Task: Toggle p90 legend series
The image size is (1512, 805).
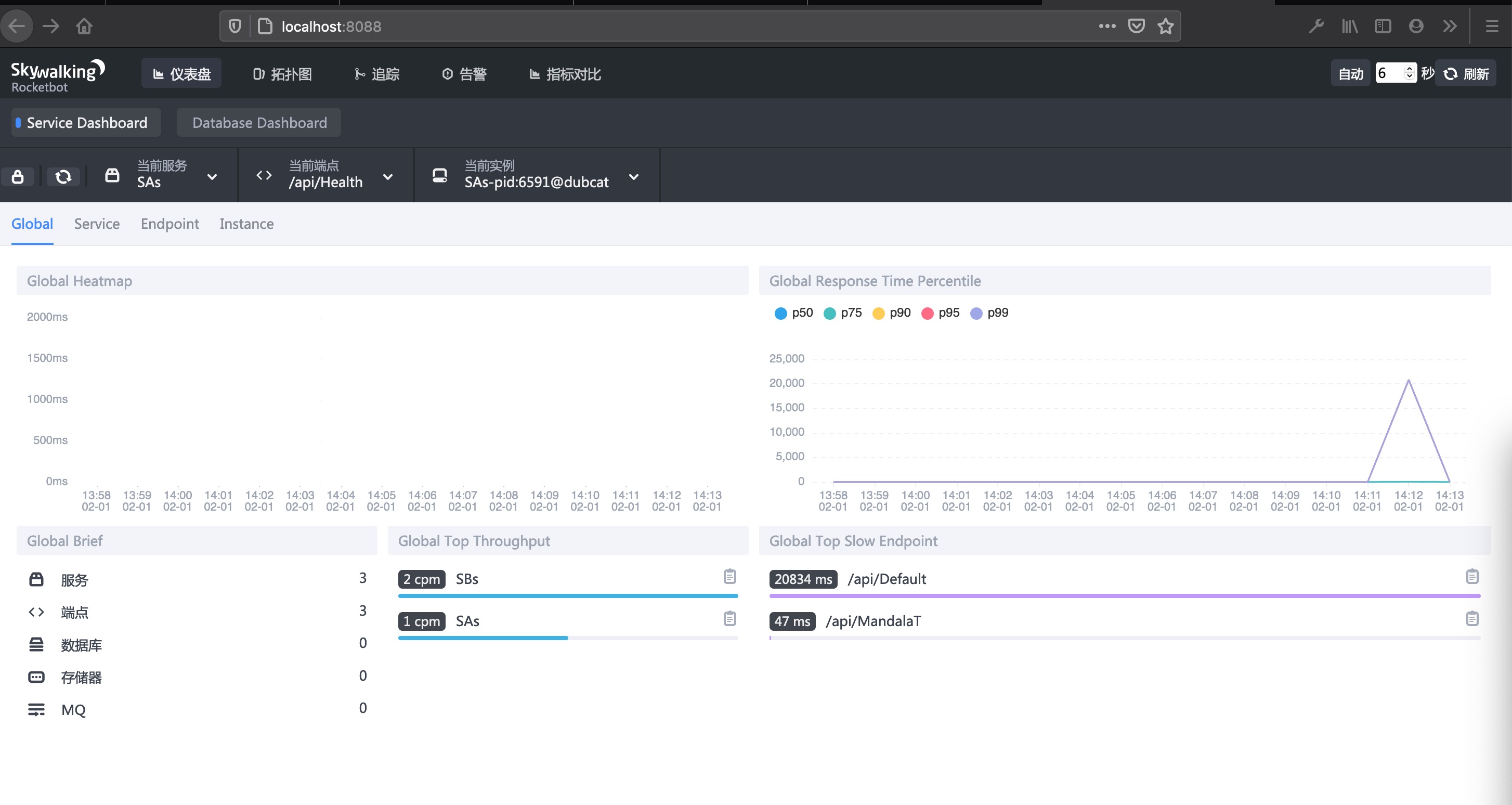Action: [892, 313]
